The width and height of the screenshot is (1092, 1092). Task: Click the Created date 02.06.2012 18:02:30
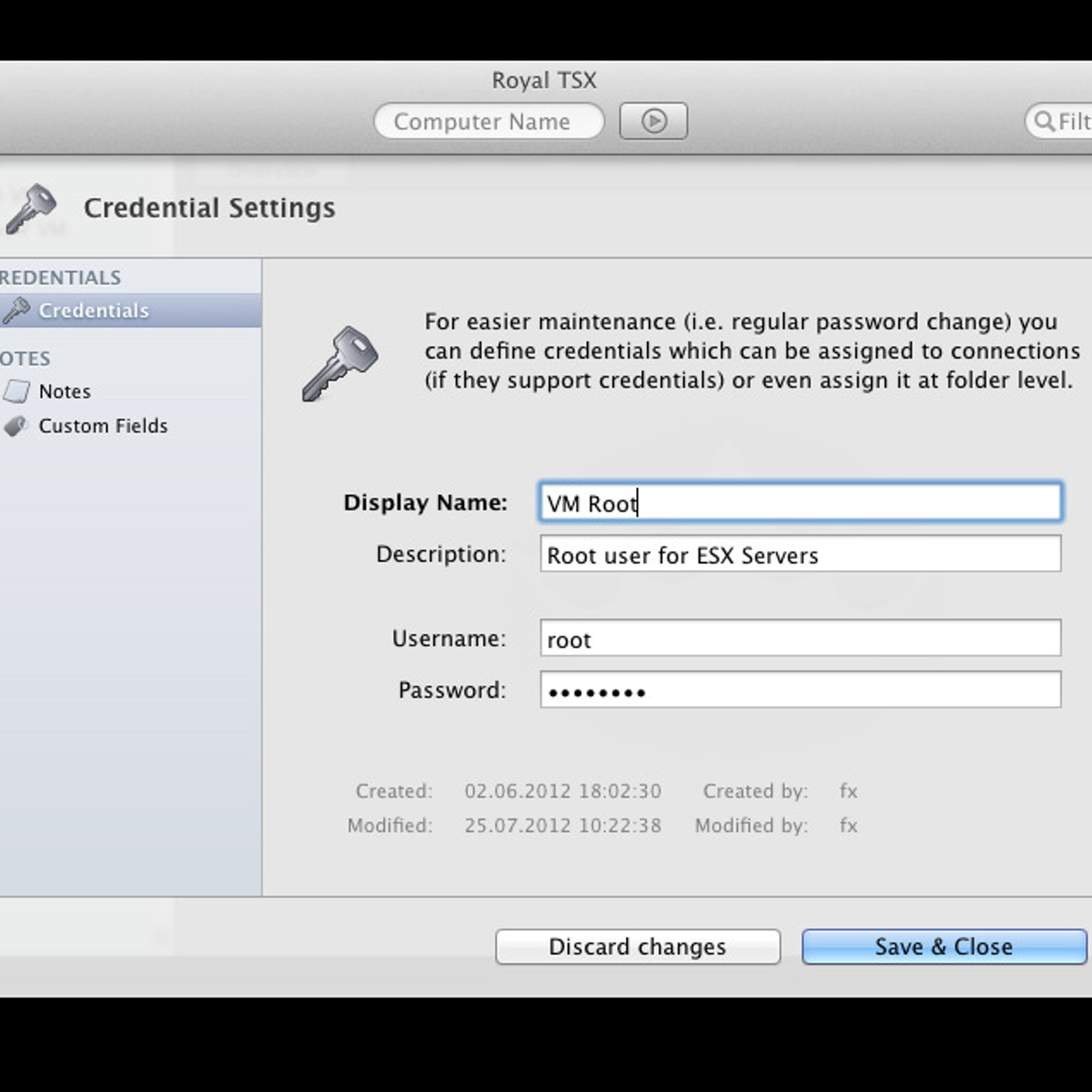click(563, 791)
